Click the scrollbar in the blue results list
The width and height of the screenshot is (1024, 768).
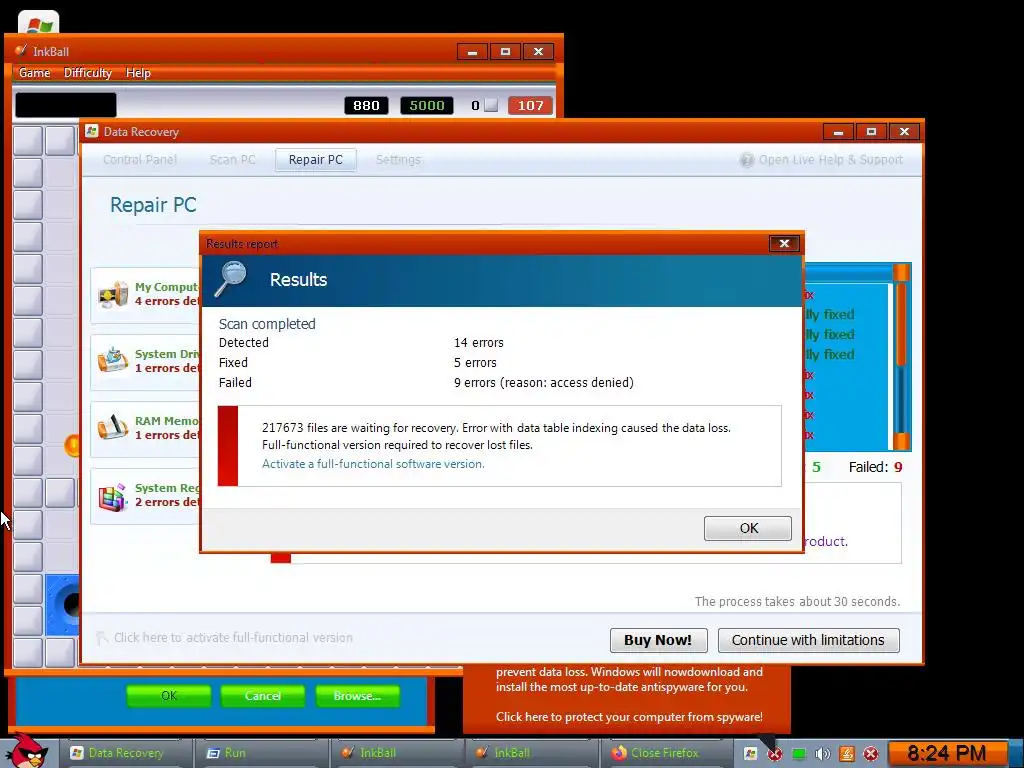(x=901, y=357)
